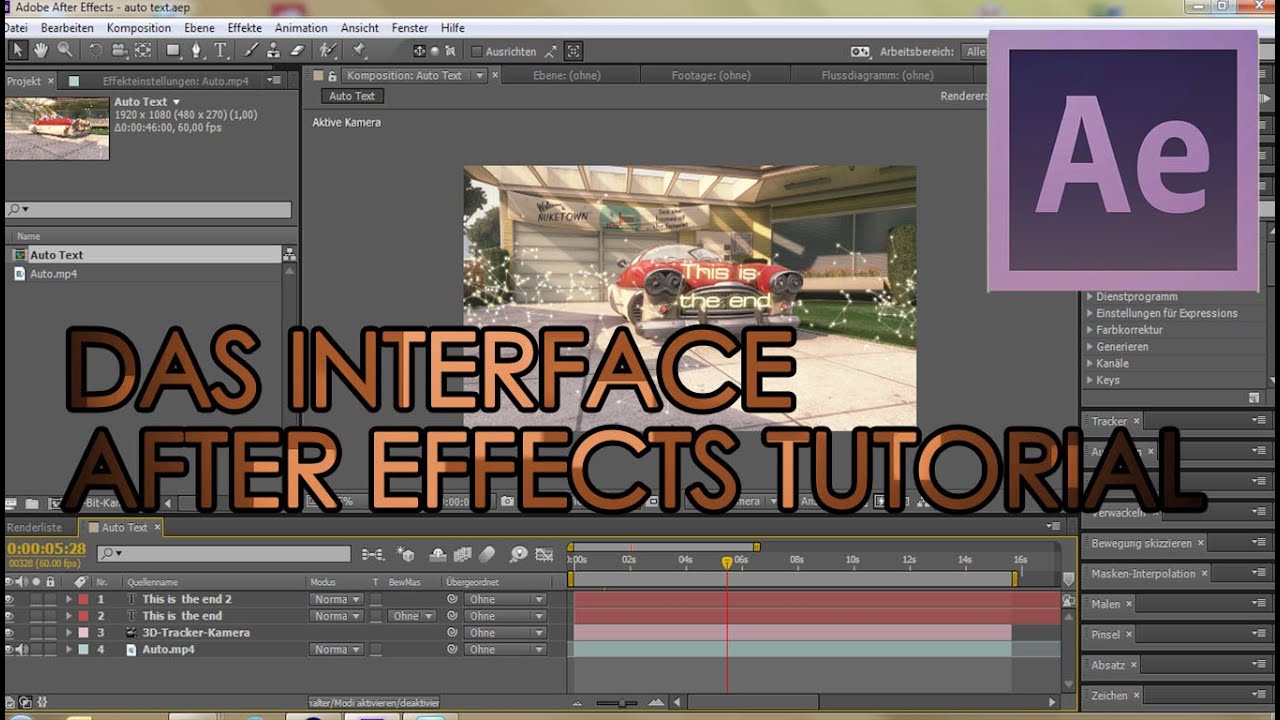Screen dimensions: 1280x720
Task: Close the Masken-Interpolation panel
Action: coord(1205,574)
